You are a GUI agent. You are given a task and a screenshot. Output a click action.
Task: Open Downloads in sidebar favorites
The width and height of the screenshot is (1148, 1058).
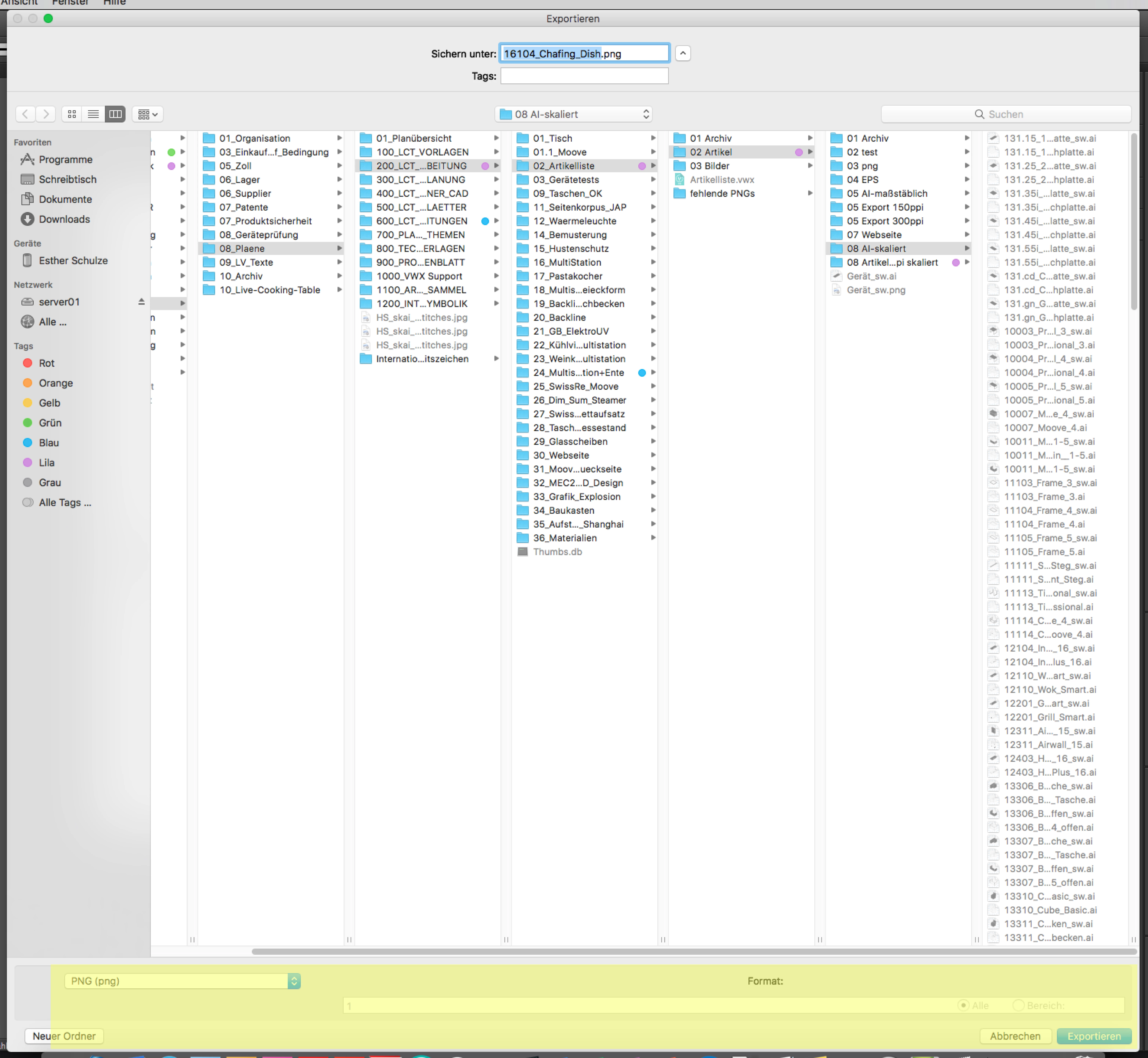[64, 219]
